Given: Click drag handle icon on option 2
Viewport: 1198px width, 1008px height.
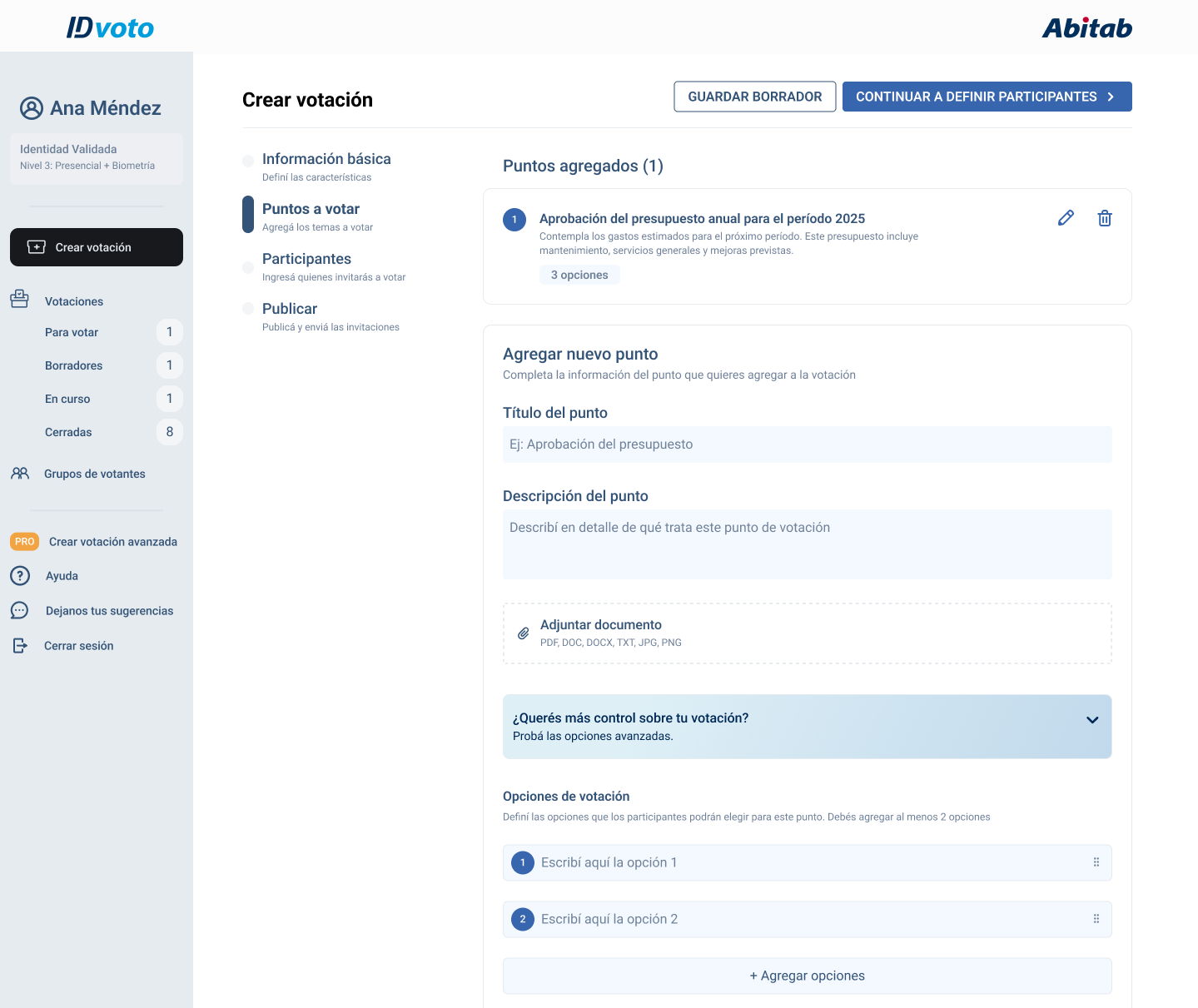Looking at the screenshot, I should tap(1096, 919).
